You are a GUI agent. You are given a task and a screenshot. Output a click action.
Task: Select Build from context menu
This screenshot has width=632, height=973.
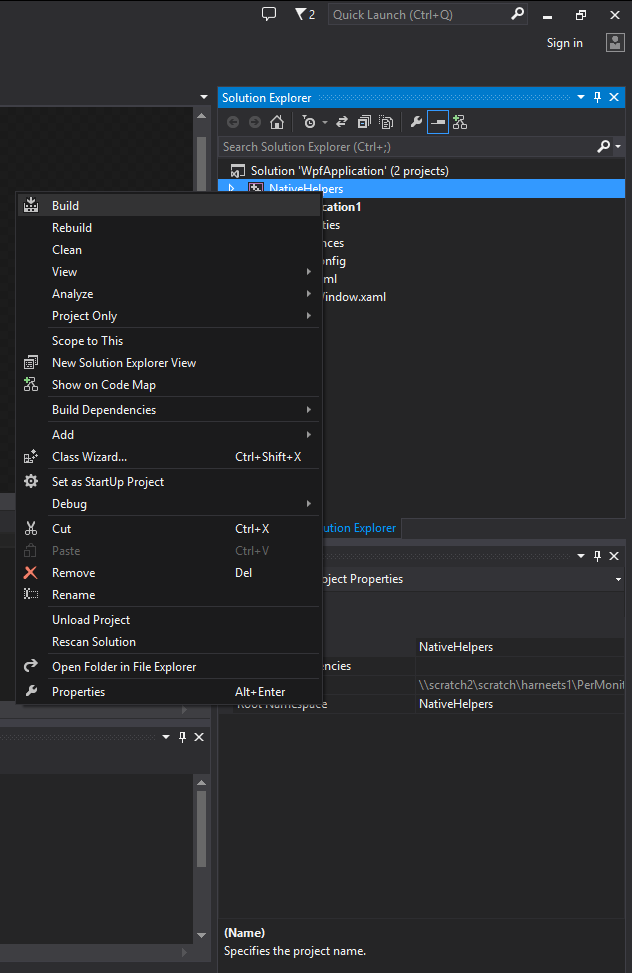click(168, 205)
